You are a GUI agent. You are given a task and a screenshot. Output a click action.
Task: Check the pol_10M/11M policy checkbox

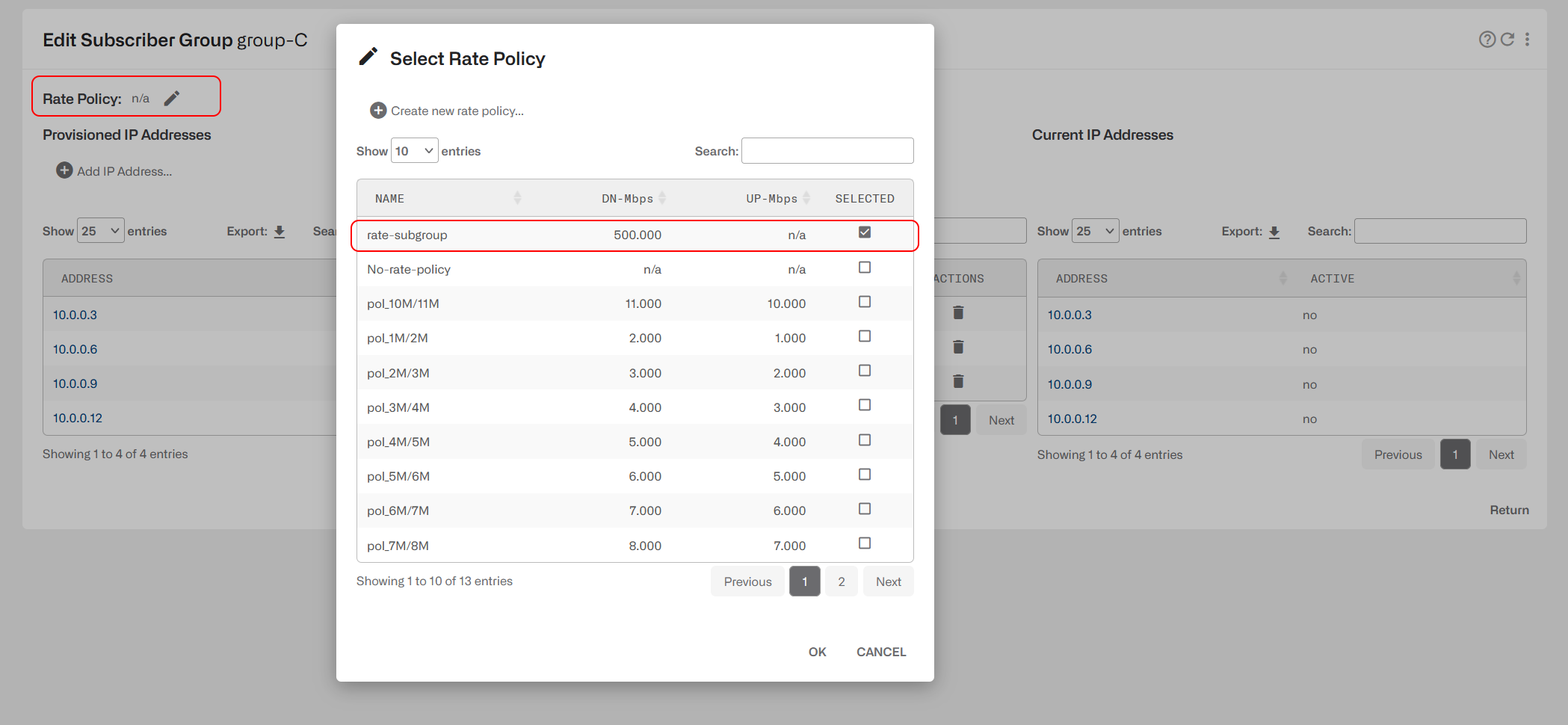[x=865, y=301]
